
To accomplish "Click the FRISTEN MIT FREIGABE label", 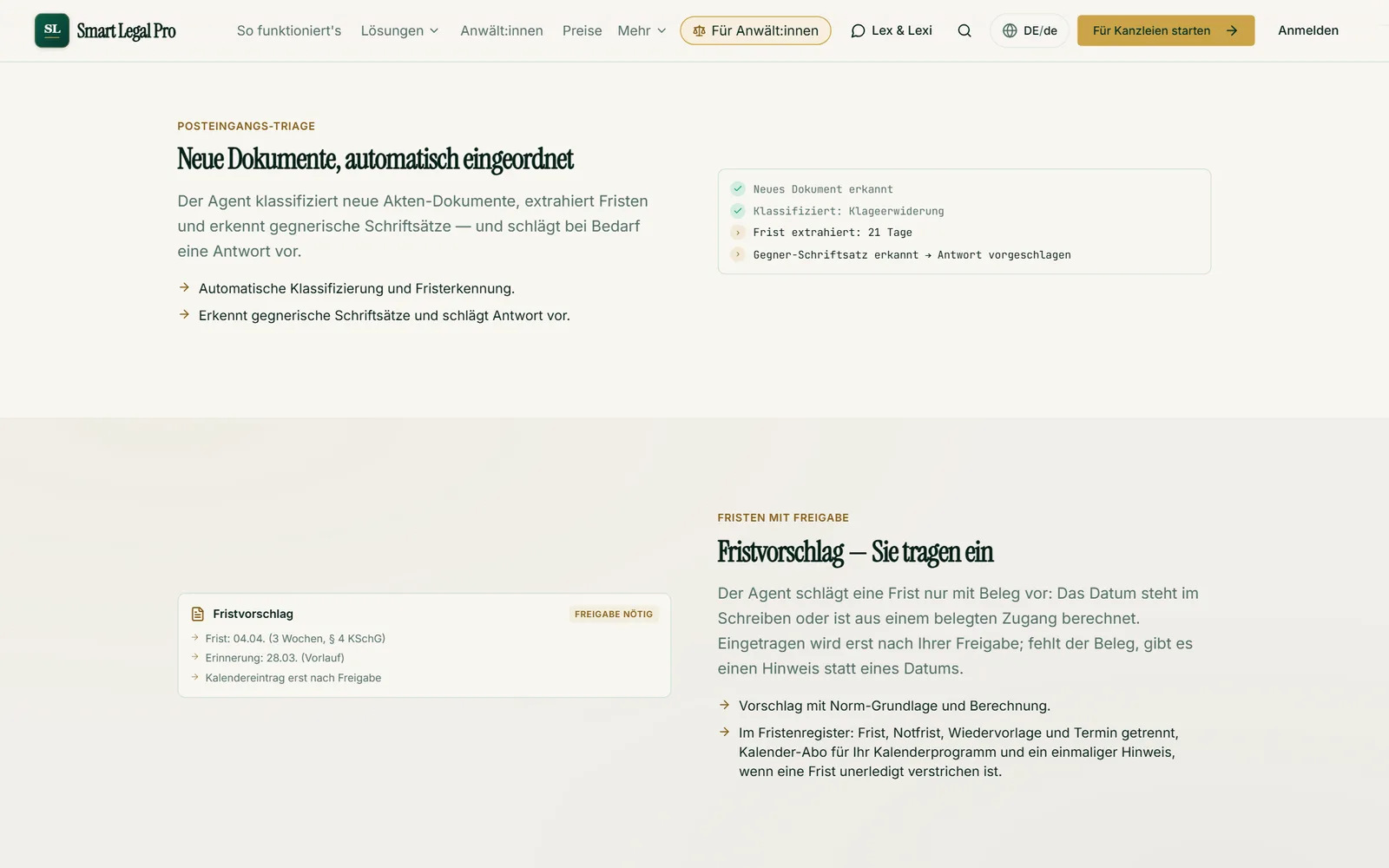I will (783, 517).
